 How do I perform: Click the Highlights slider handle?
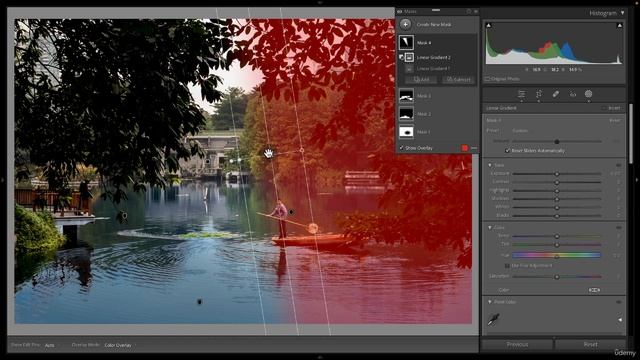557,191
